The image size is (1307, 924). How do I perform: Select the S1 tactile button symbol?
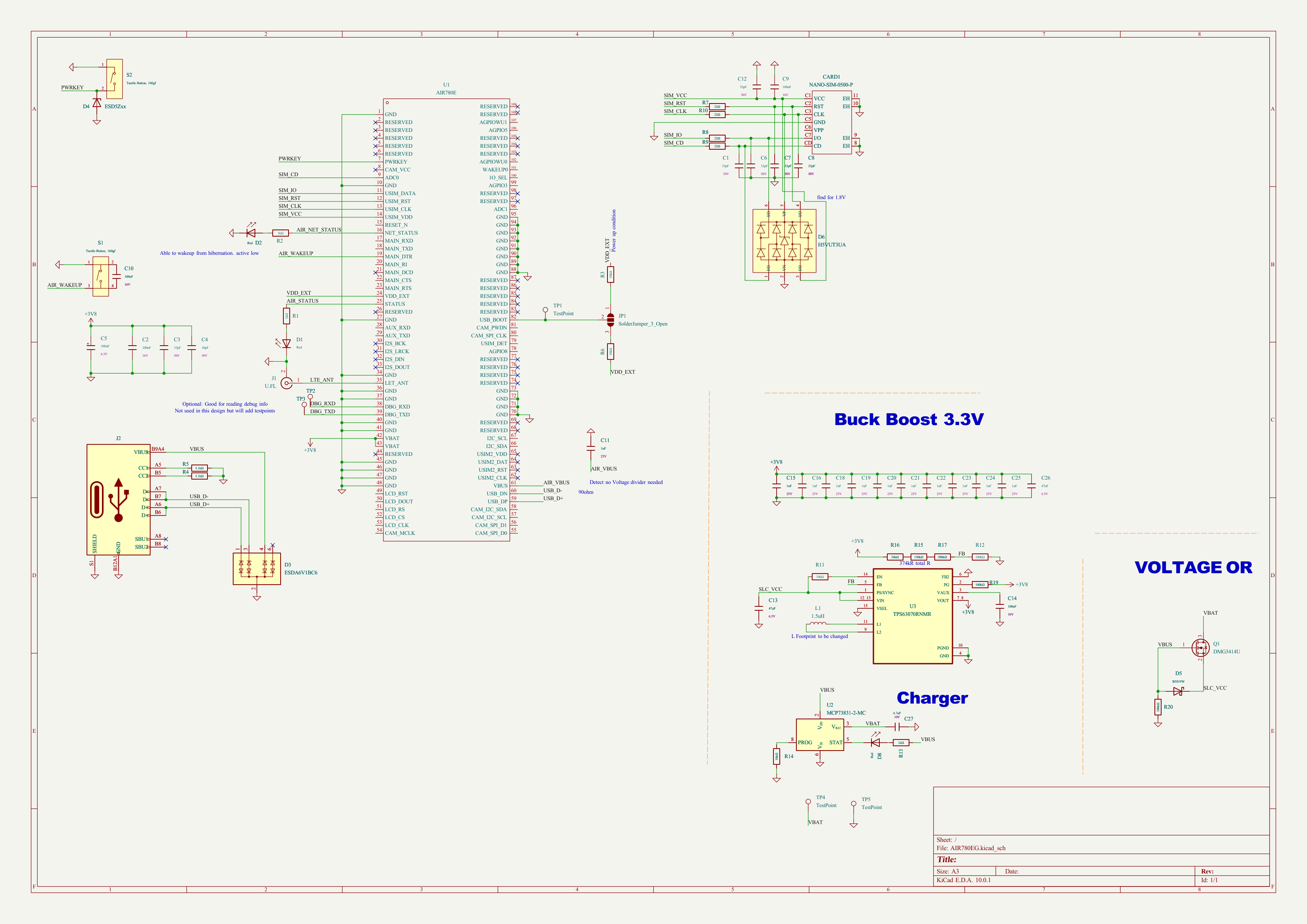(101, 276)
